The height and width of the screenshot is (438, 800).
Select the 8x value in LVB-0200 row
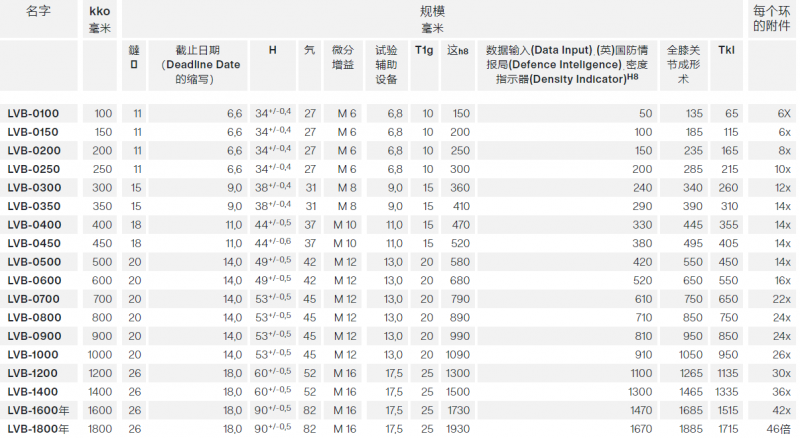coord(784,151)
